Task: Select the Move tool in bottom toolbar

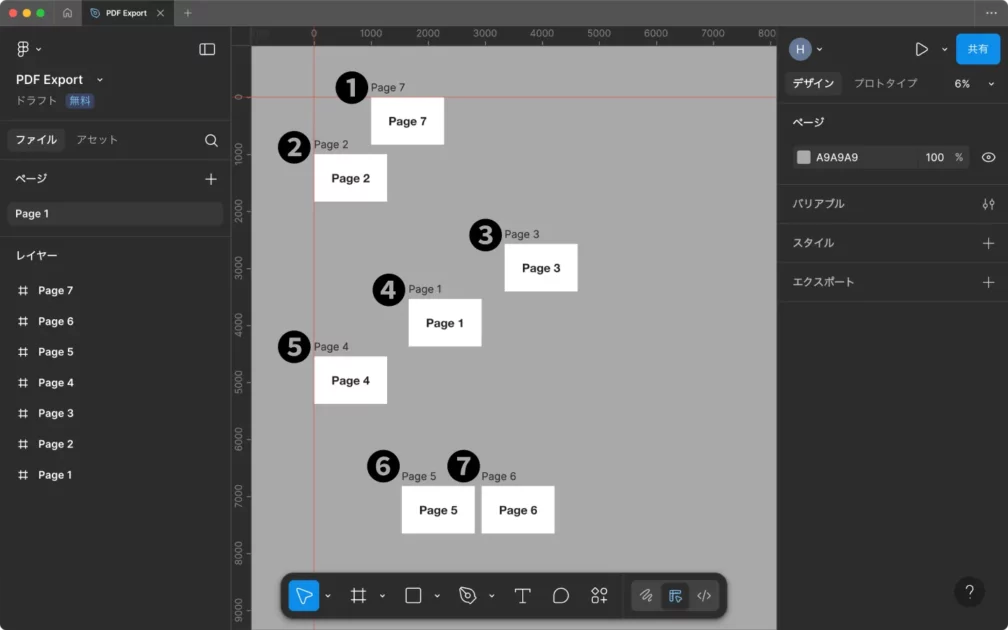Action: (303, 596)
